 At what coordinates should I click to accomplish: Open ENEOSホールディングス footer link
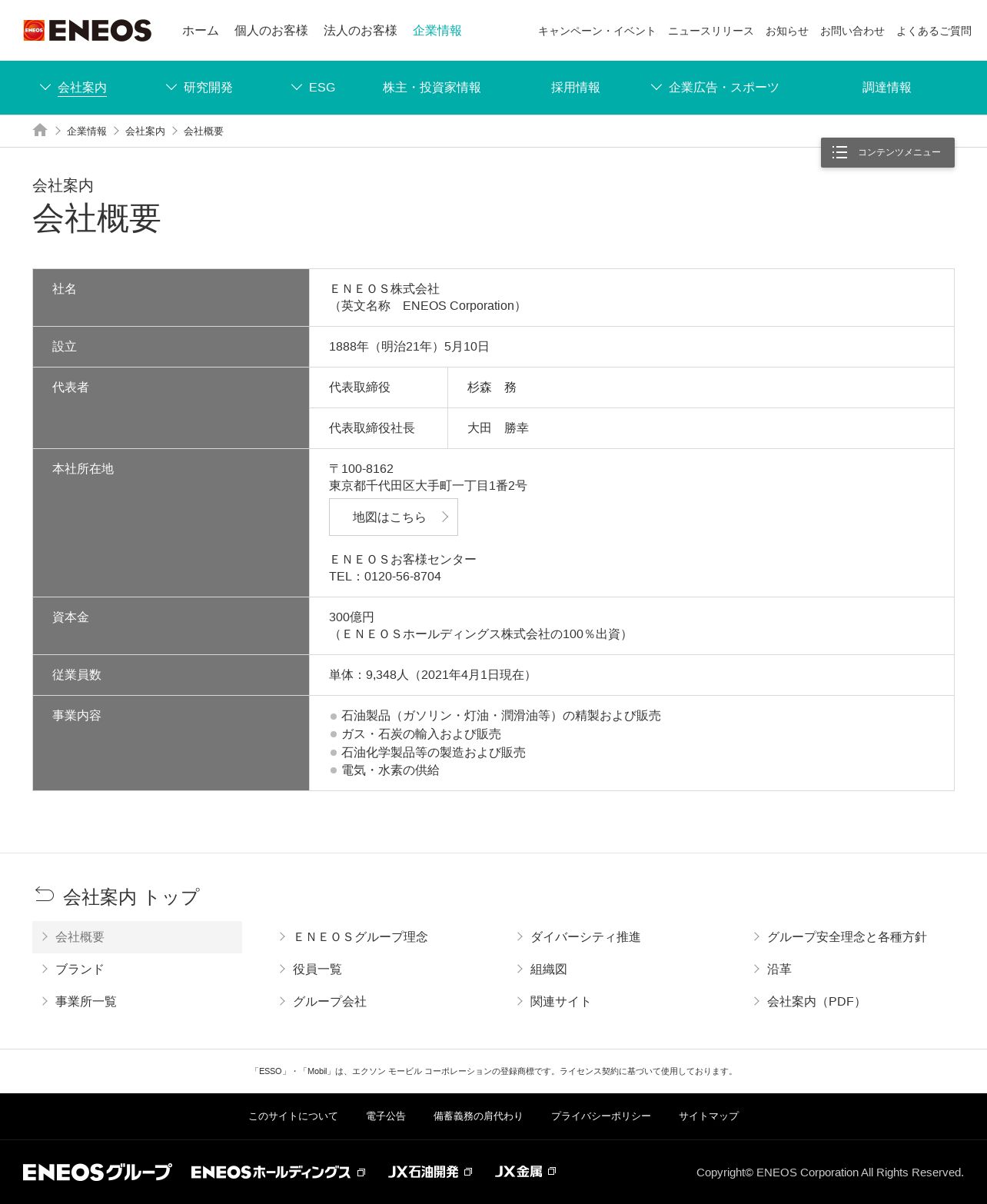coord(271,1172)
